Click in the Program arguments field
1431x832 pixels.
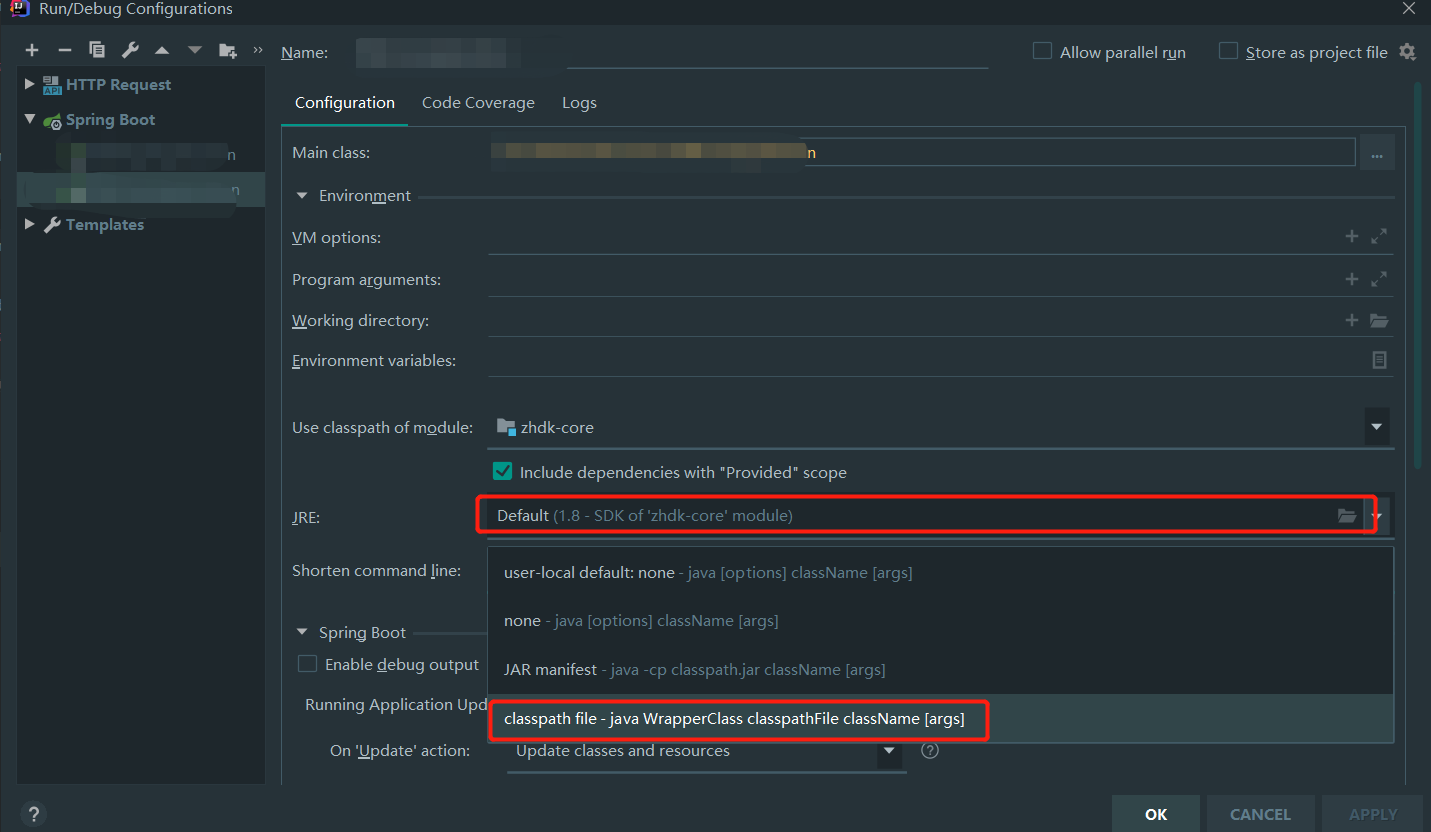(x=910, y=280)
